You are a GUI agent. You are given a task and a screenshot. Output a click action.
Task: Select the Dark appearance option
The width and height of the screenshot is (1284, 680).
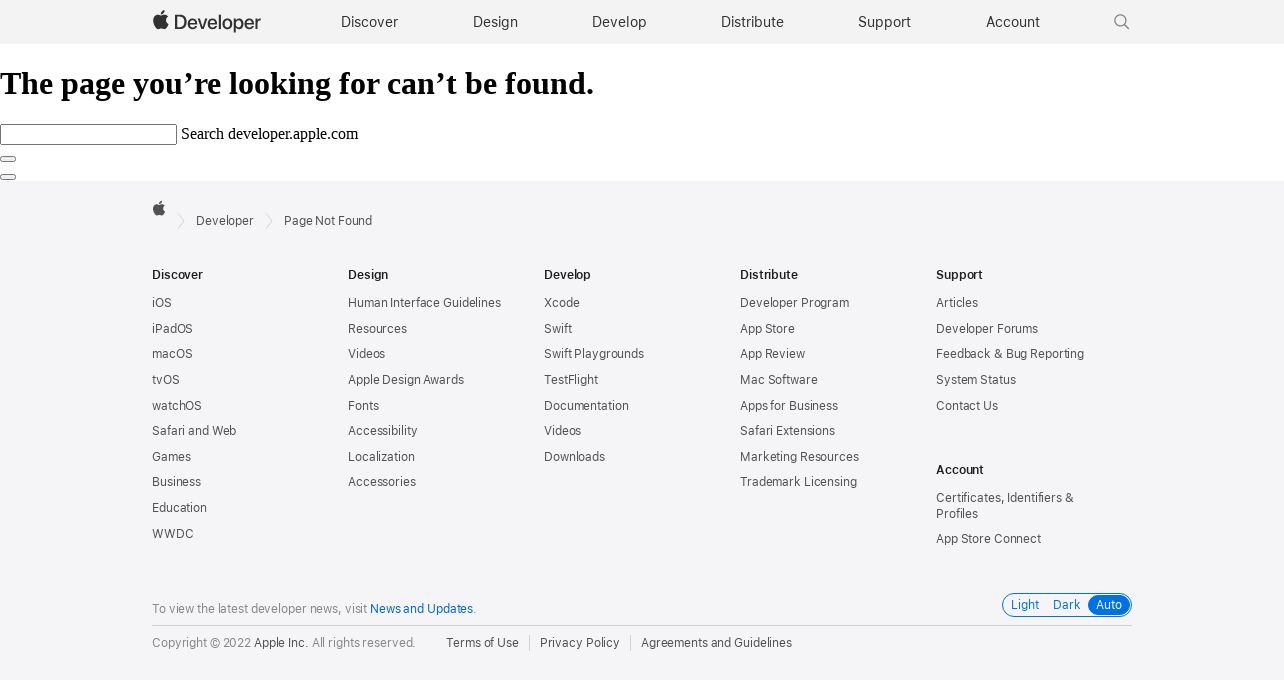[1066, 605]
